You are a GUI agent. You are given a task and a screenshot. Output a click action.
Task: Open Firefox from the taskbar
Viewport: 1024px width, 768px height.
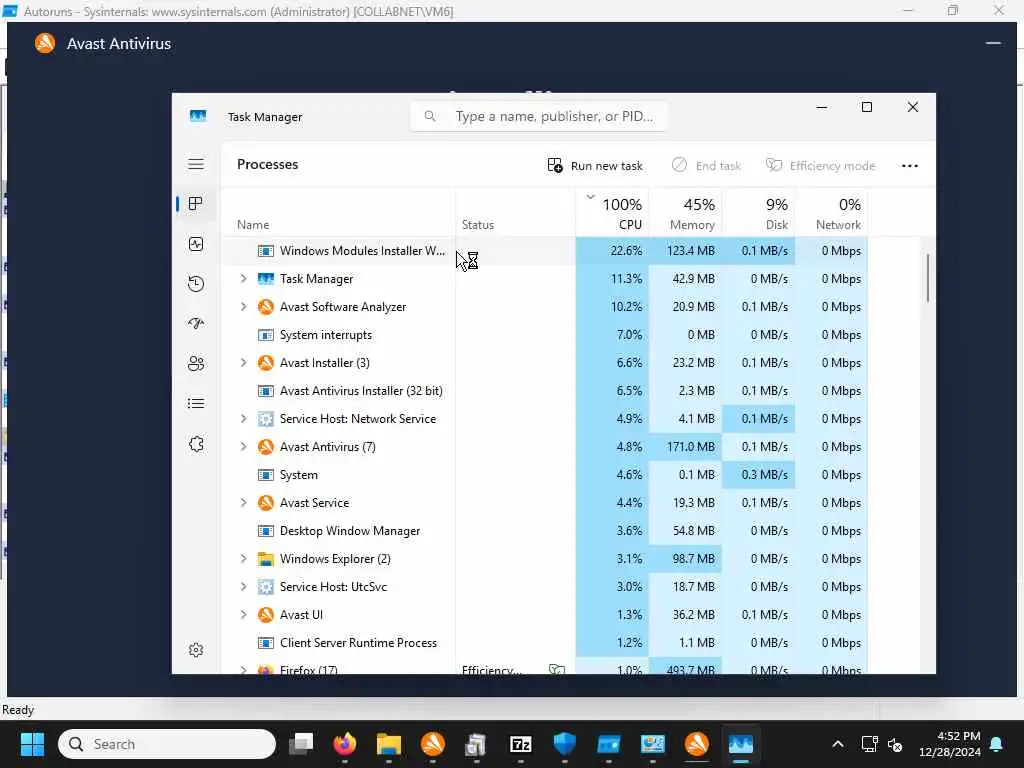tap(345, 744)
